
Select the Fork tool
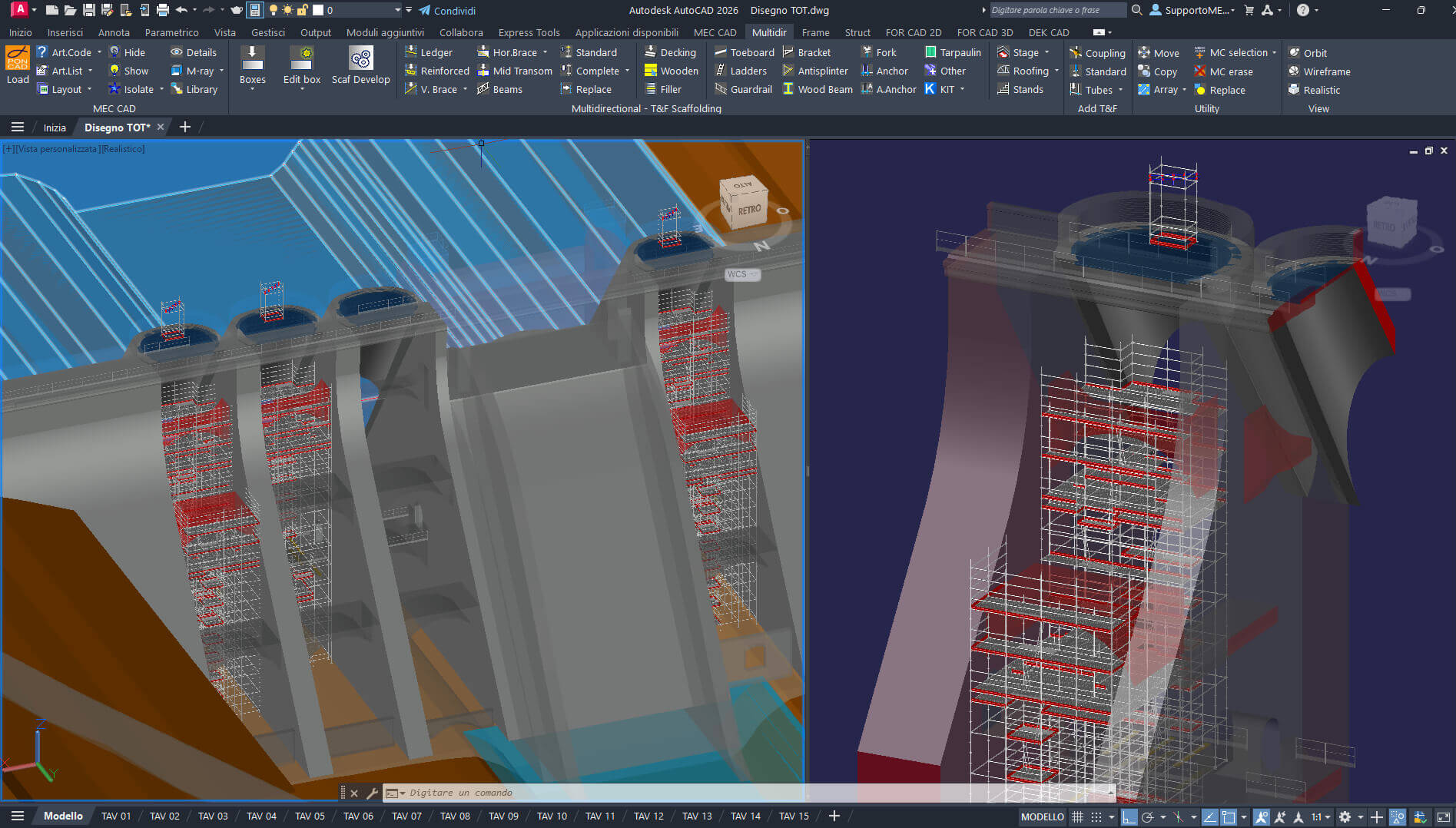point(878,52)
